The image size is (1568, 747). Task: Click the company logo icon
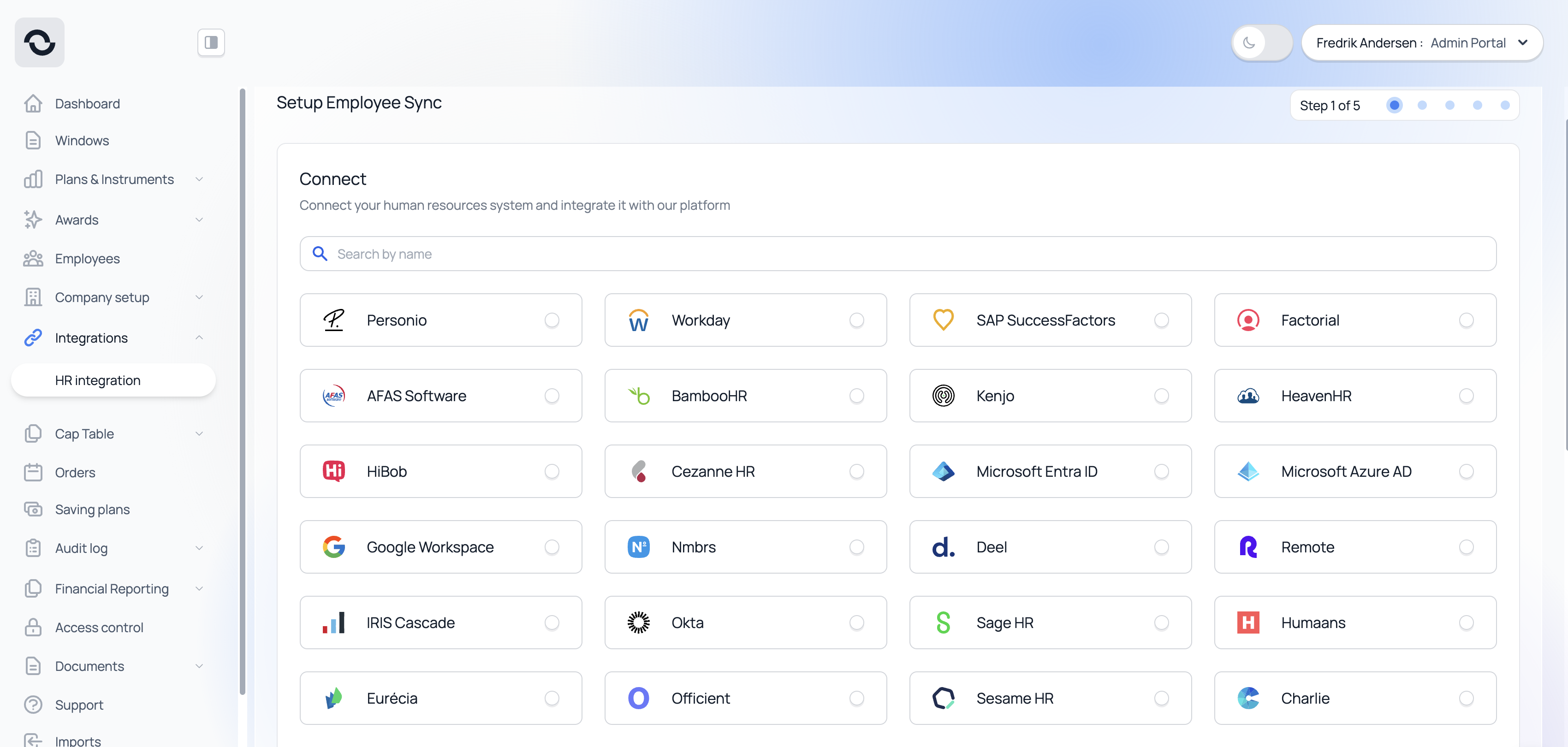point(40,42)
